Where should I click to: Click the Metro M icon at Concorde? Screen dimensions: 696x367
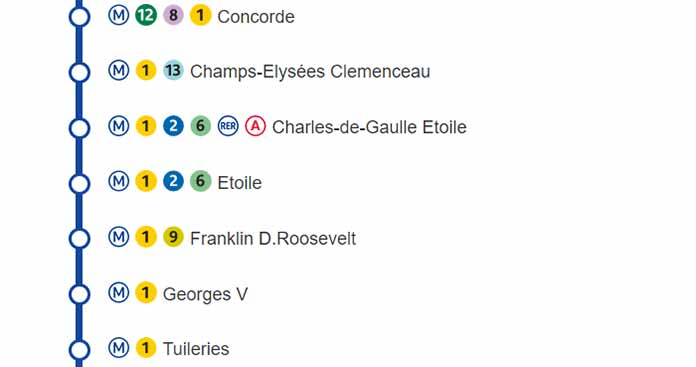119,16
